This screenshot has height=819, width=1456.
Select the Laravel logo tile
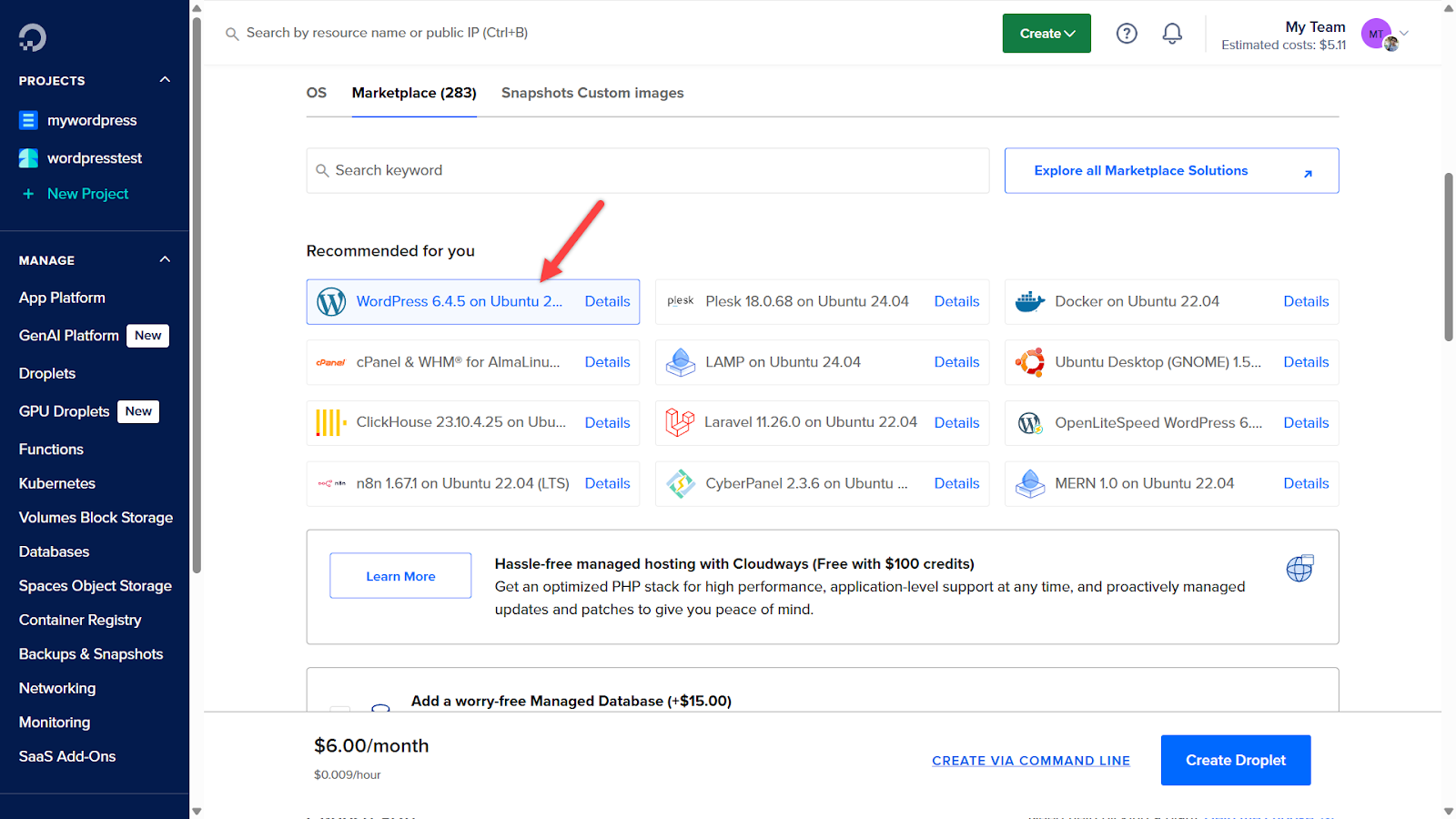click(680, 422)
